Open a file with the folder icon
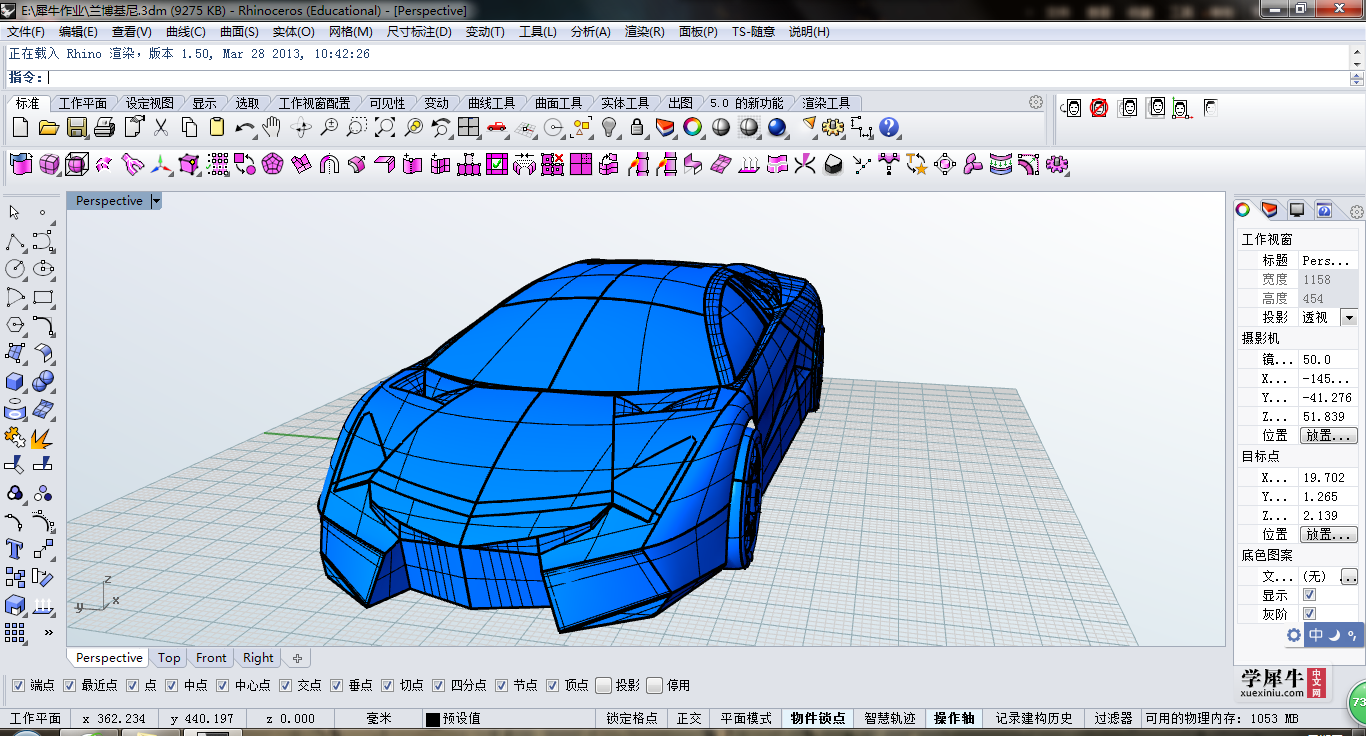This screenshot has width=1366, height=736. tap(48, 127)
